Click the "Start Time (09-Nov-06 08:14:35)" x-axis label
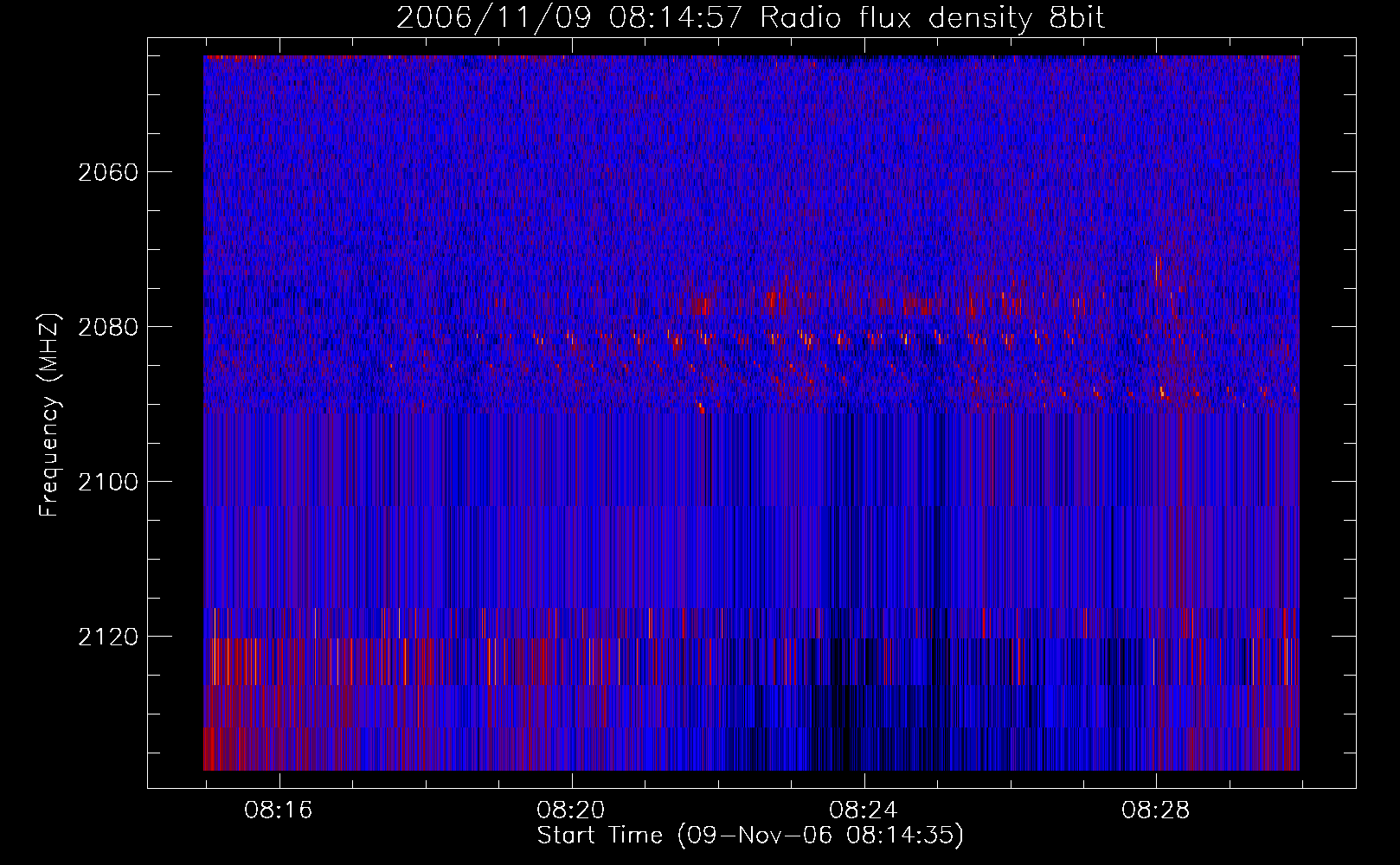1400x865 pixels. [750, 836]
